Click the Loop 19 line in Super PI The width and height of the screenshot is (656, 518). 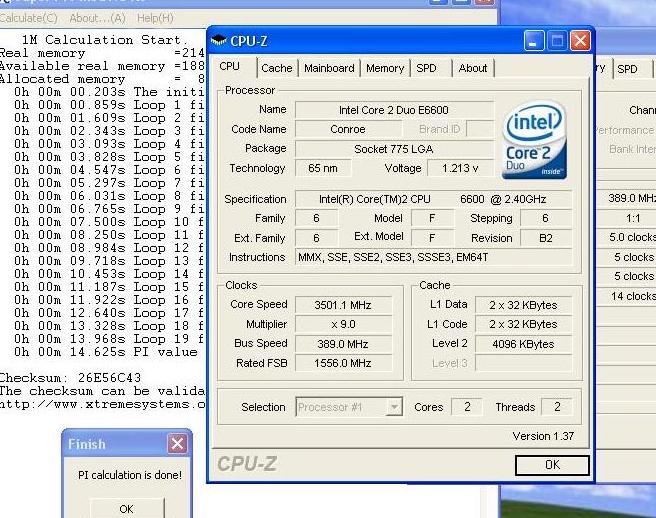click(x=109, y=339)
